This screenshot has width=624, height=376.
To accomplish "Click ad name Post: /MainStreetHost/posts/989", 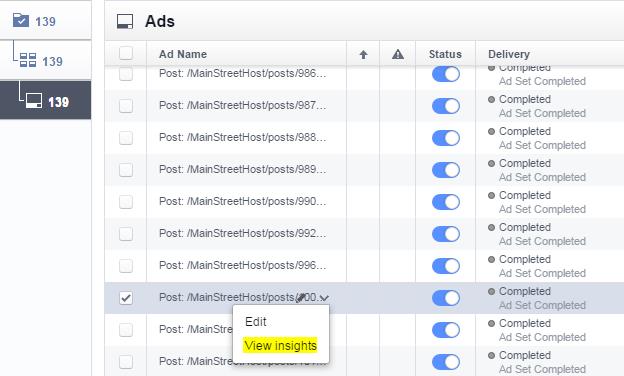I will click(x=242, y=169).
